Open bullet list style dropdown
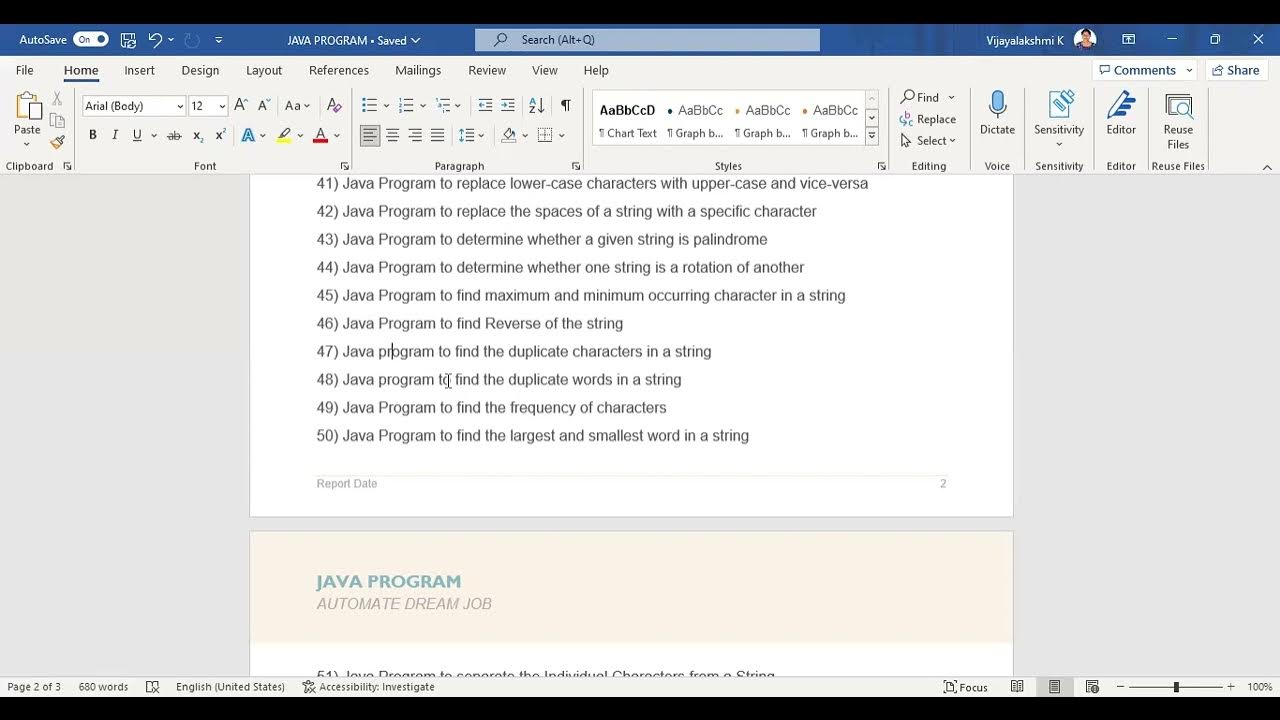The height and width of the screenshot is (720, 1280). click(x=386, y=106)
